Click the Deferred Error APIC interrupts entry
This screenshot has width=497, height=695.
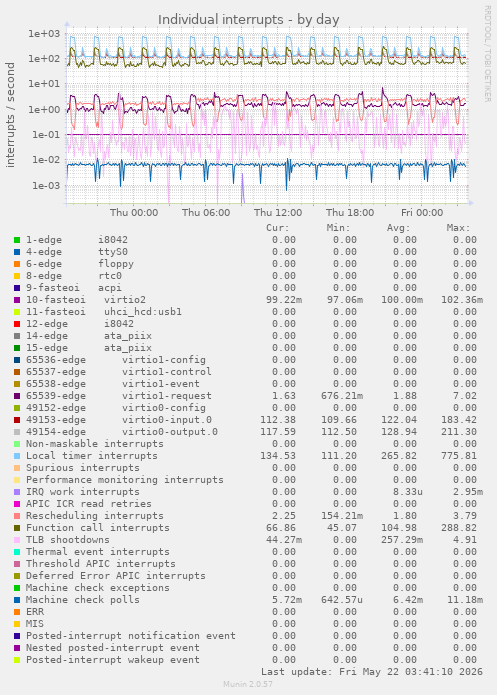point(116,576)
